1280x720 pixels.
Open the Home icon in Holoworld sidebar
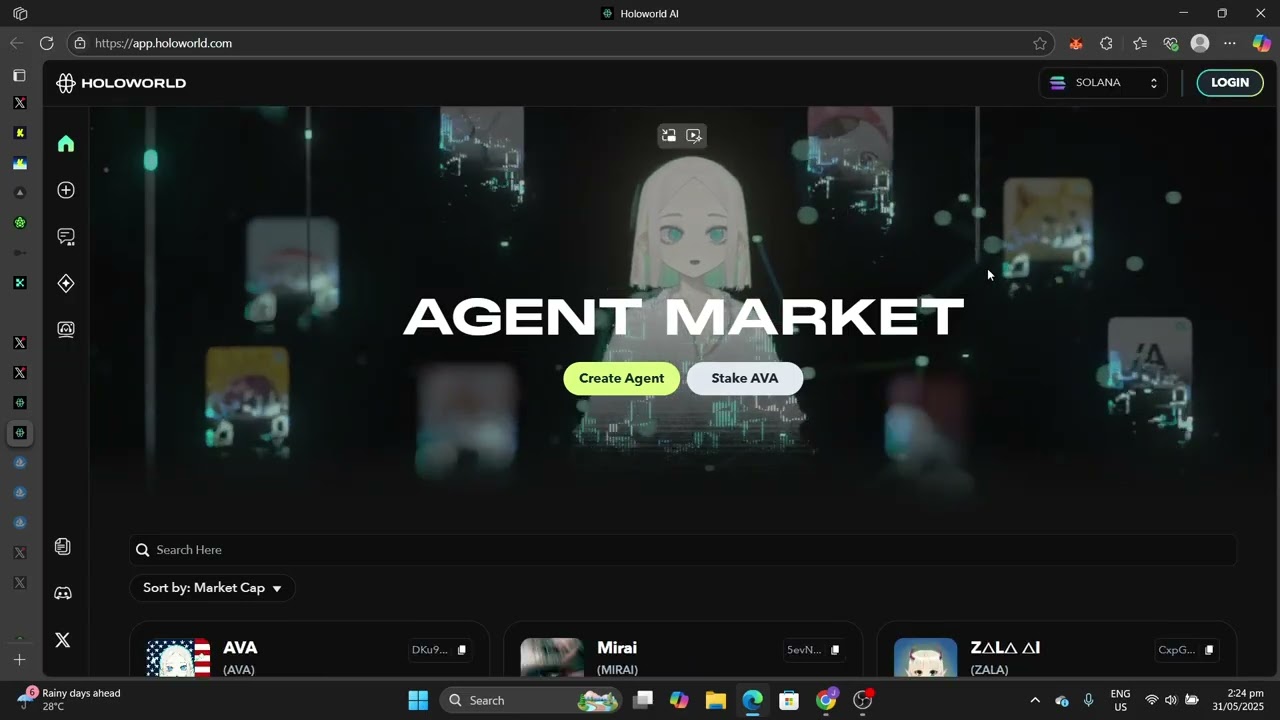pos(66,144)
